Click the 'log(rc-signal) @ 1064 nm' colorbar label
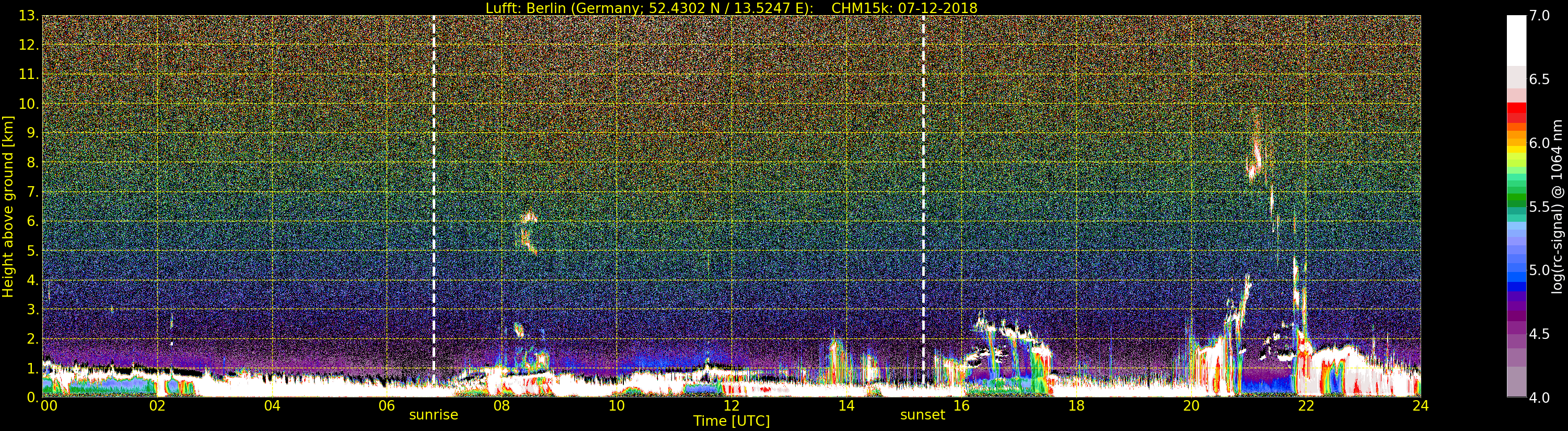The width and height of the screenshot is (1568, 431). pyautogui.click(x=1556, y=207)
